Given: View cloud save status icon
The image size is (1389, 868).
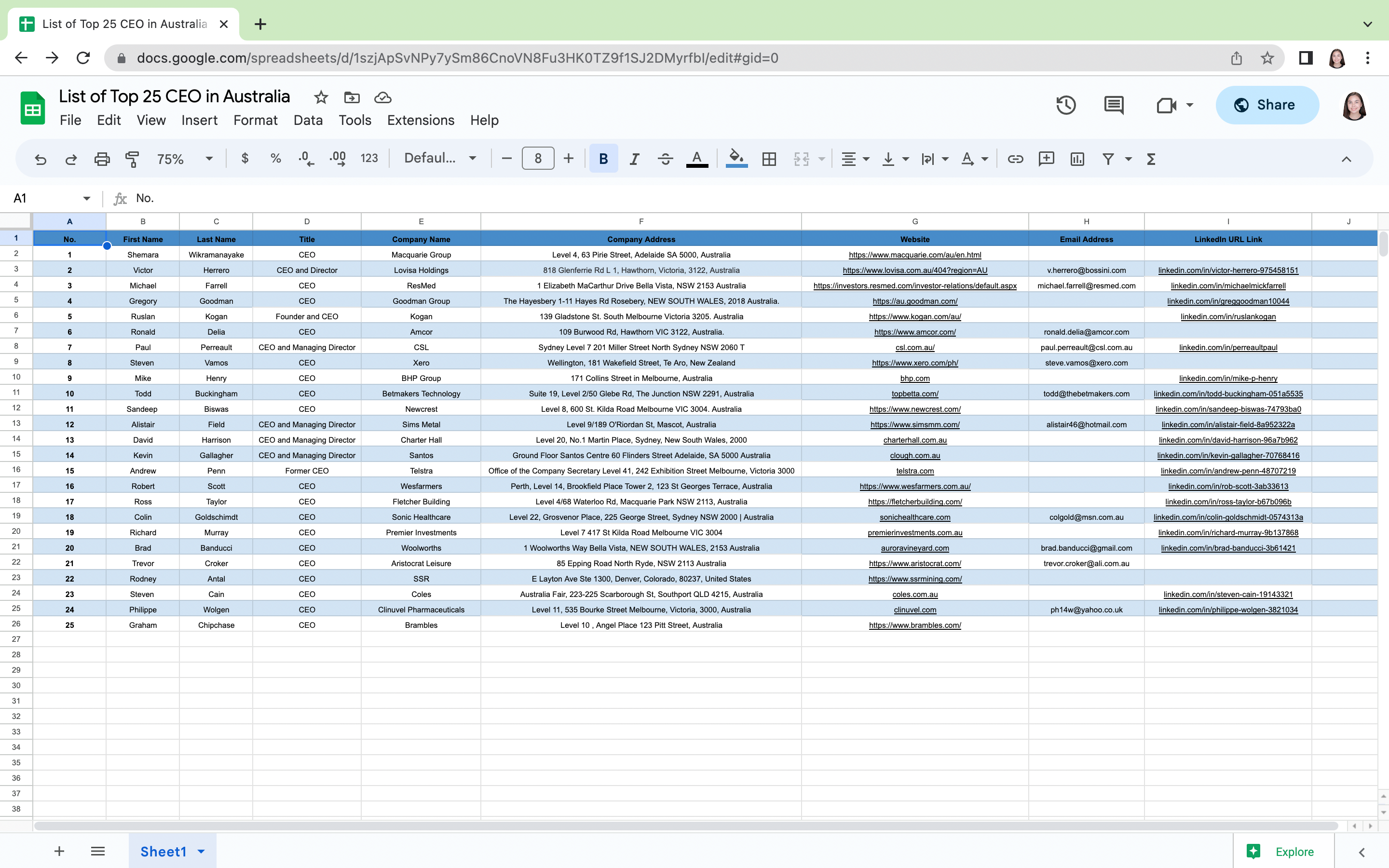Looking at the screenshot, I should 383,97.
